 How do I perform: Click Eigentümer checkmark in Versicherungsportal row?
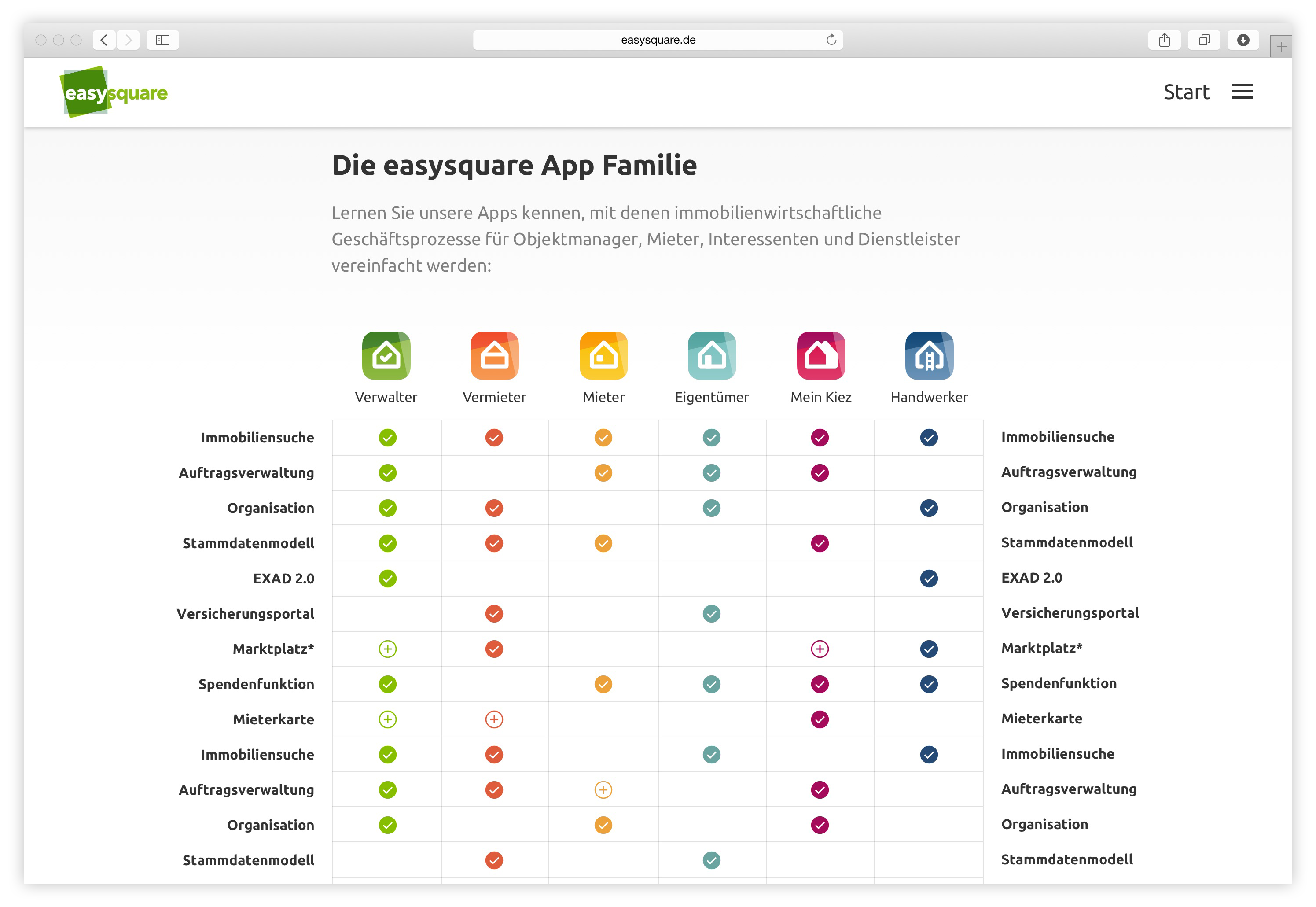712,614
